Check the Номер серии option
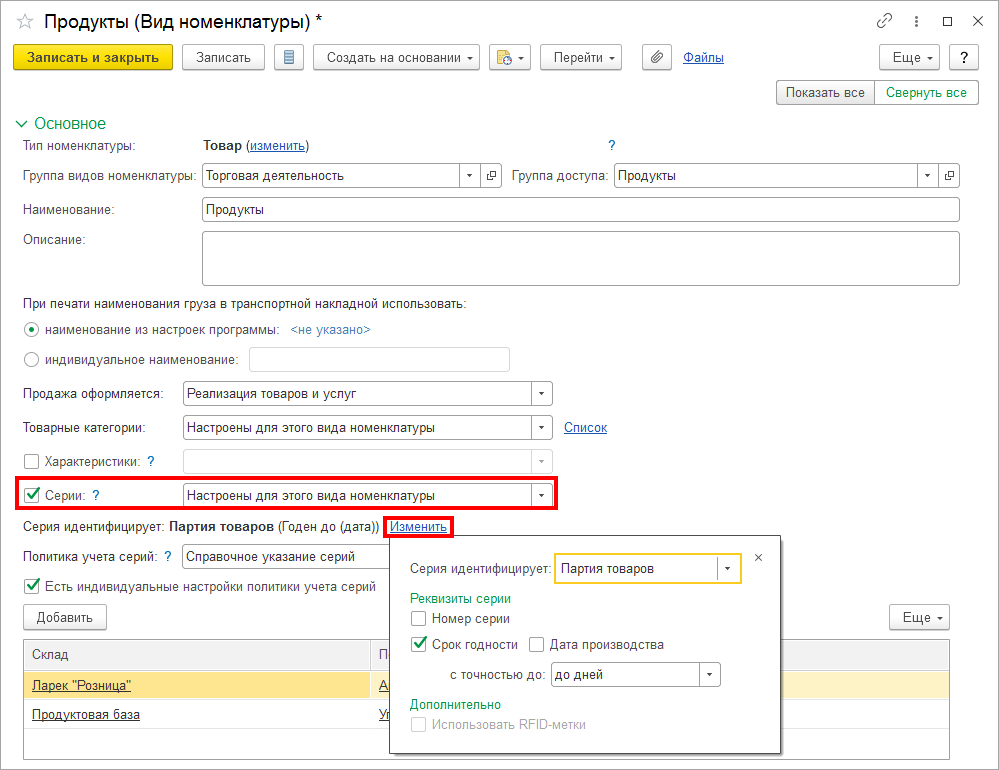This screenshot has width=999, height=770. pos(419,618)
